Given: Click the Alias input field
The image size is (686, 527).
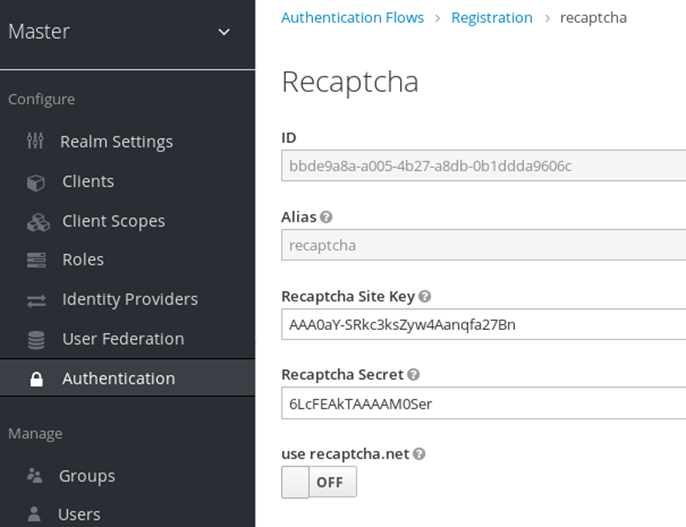Looking at the screenshot, I should pos(483,245).
